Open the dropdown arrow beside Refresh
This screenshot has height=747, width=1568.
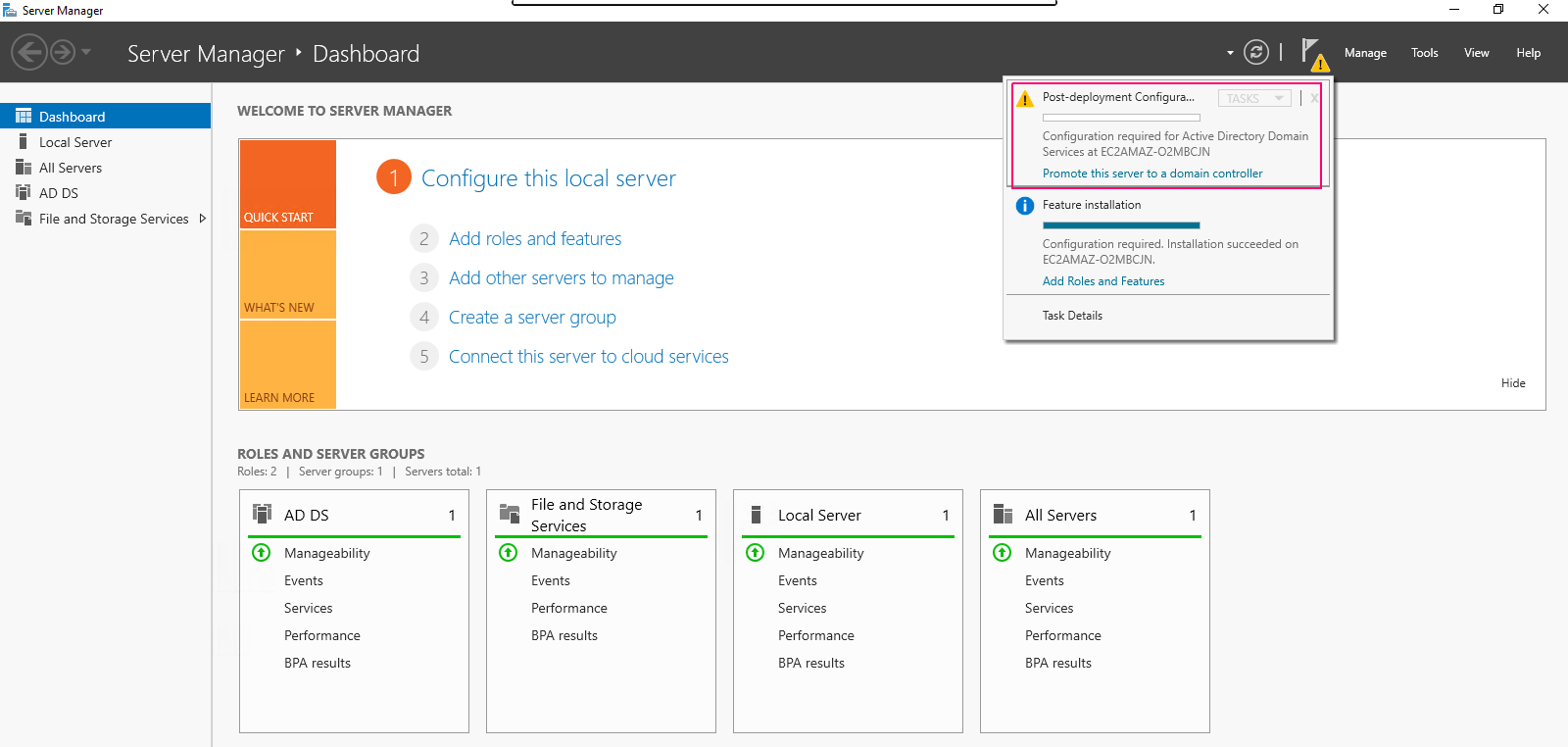coord(1230,53)
